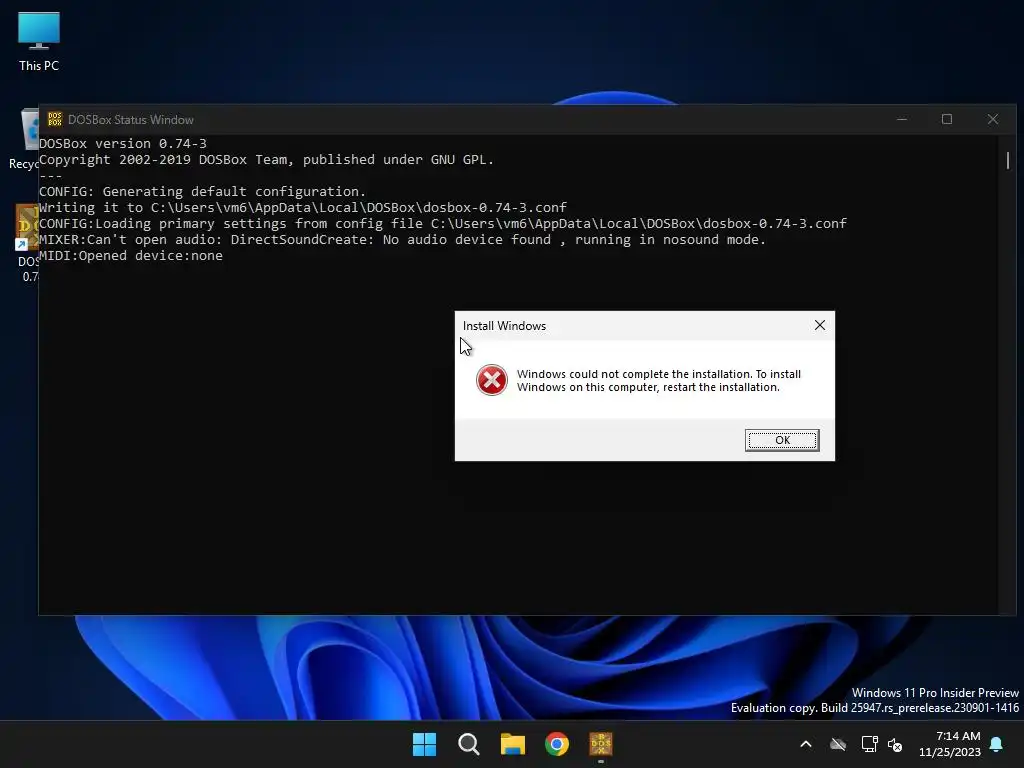Click OK in the Install Windows dialog
The image size is (1024, 768).
[782, 440]
